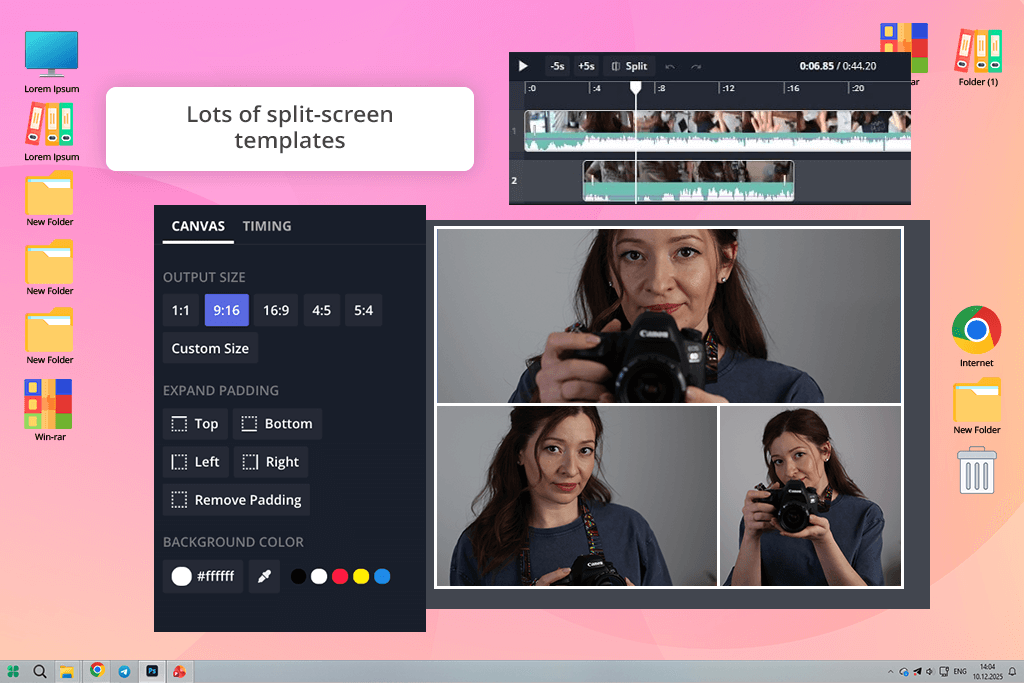Open Photoshop from the taskbar

click(x=152, y=671)
